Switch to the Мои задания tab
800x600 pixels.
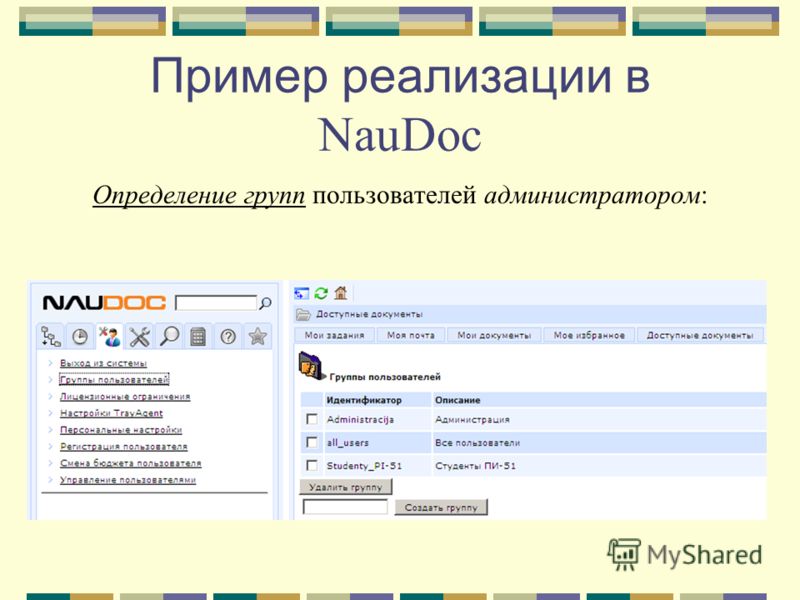point(334,335)
